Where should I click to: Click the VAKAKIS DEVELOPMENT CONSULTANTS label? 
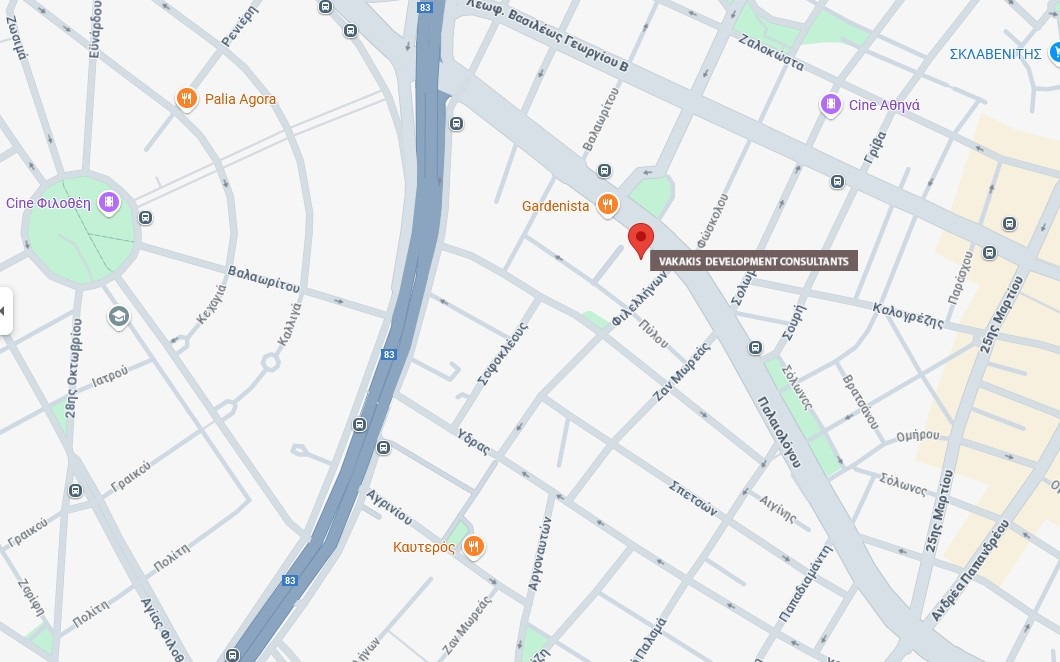click(x=754, y=261)
